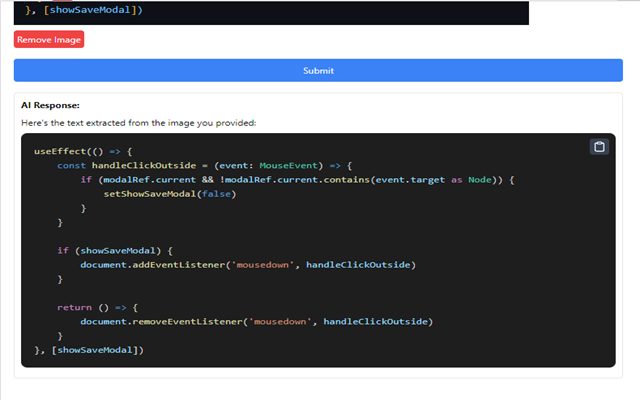The width and height of the screenshot is (640, 400).
Task: Click handleClickOutside in the removeEventListener line
Action: click(377, 321)
